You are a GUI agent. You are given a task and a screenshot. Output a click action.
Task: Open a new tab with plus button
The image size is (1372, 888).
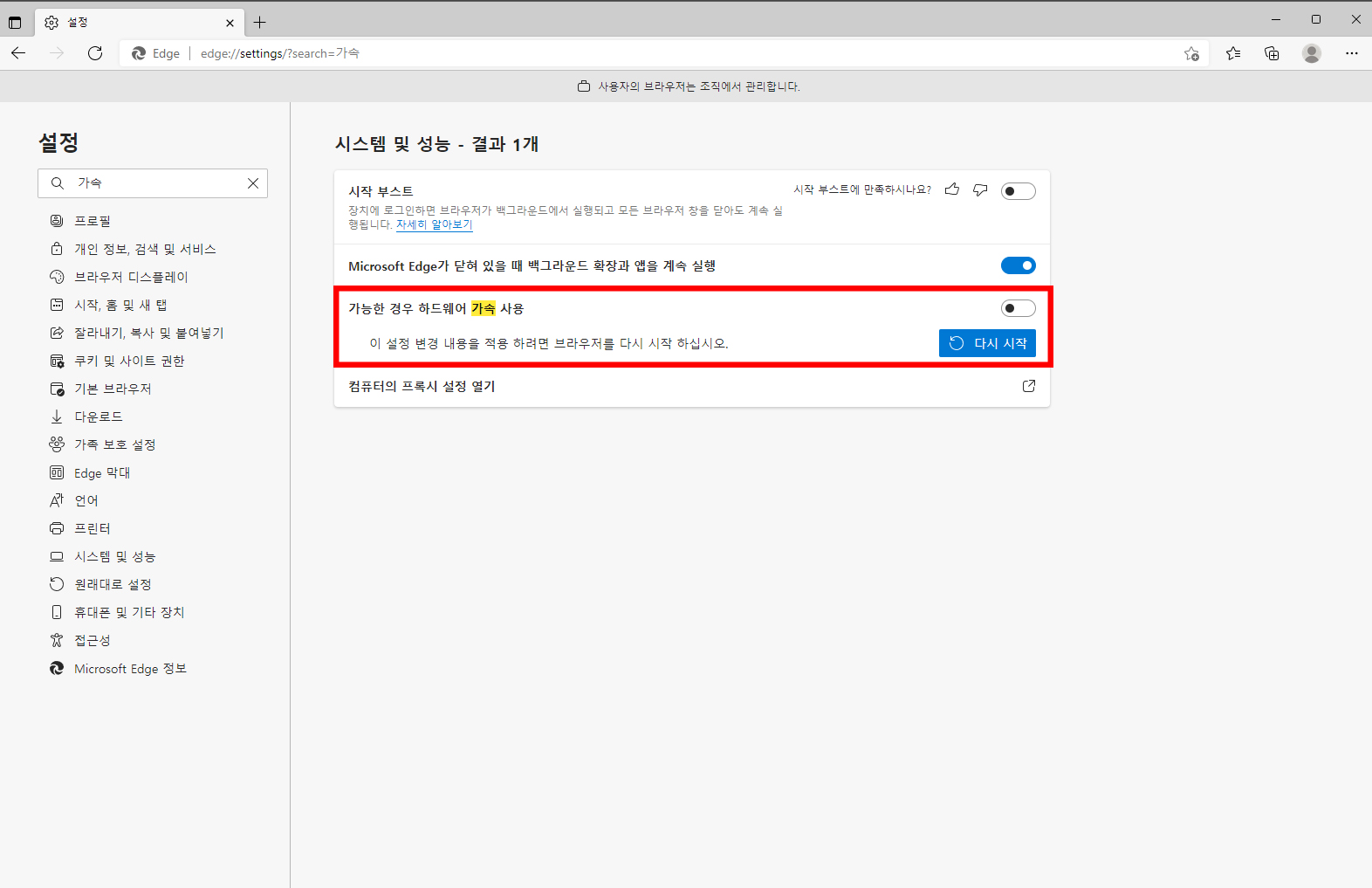pos(260,23)
